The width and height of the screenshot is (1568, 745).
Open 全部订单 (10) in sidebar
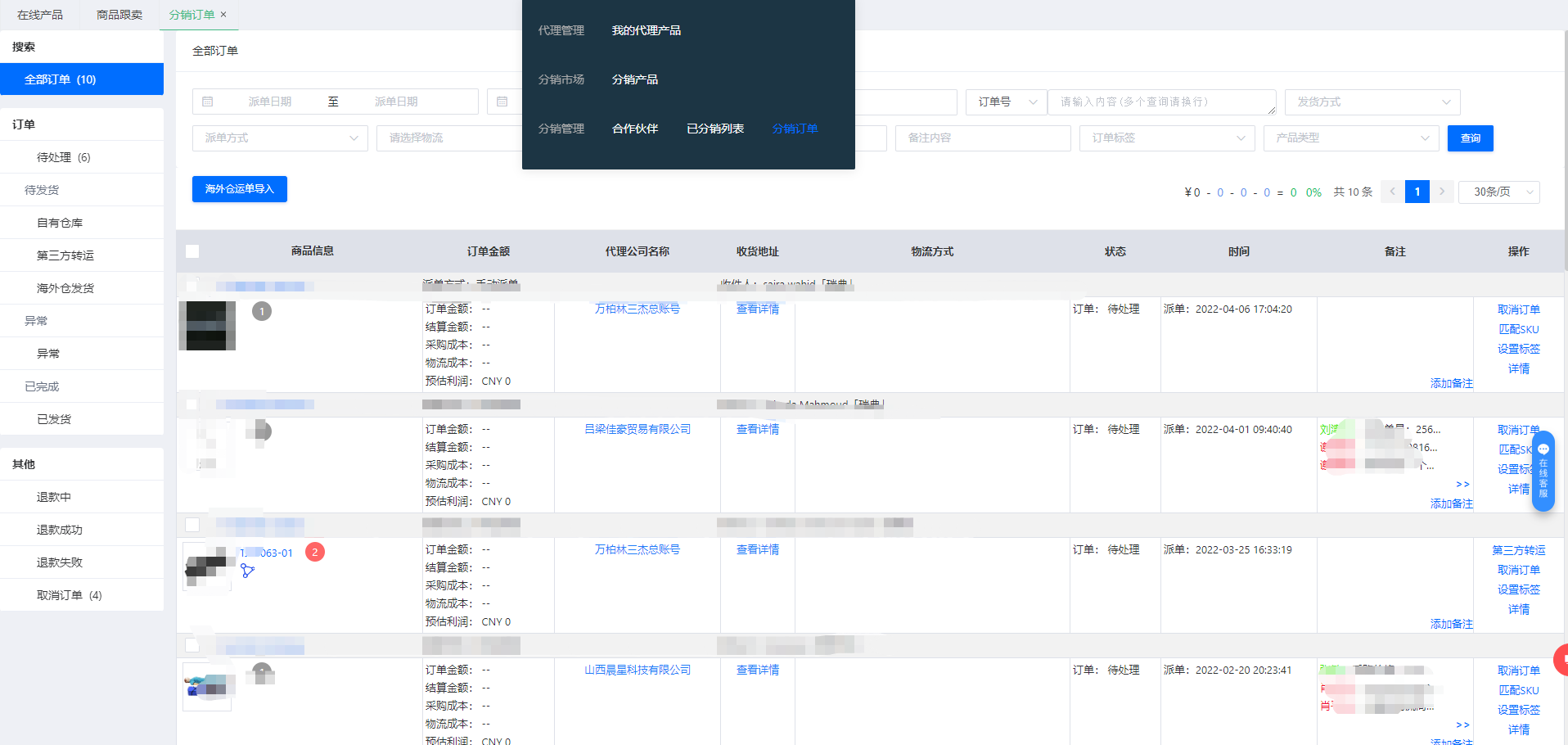[82, 79]
